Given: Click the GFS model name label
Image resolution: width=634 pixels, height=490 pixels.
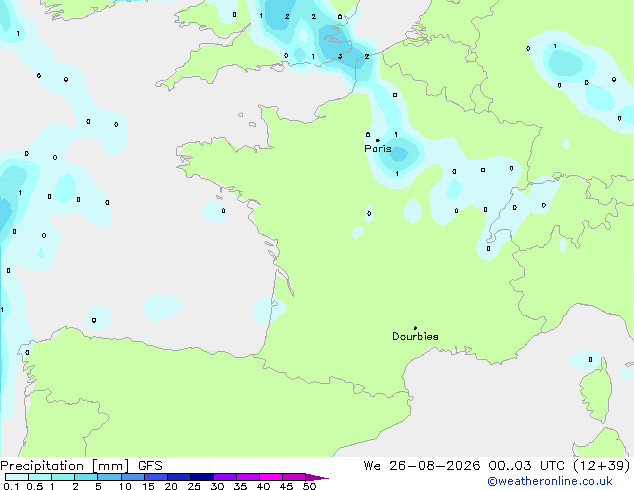Looking at the screenshot, I should click(x=150, y=466).
